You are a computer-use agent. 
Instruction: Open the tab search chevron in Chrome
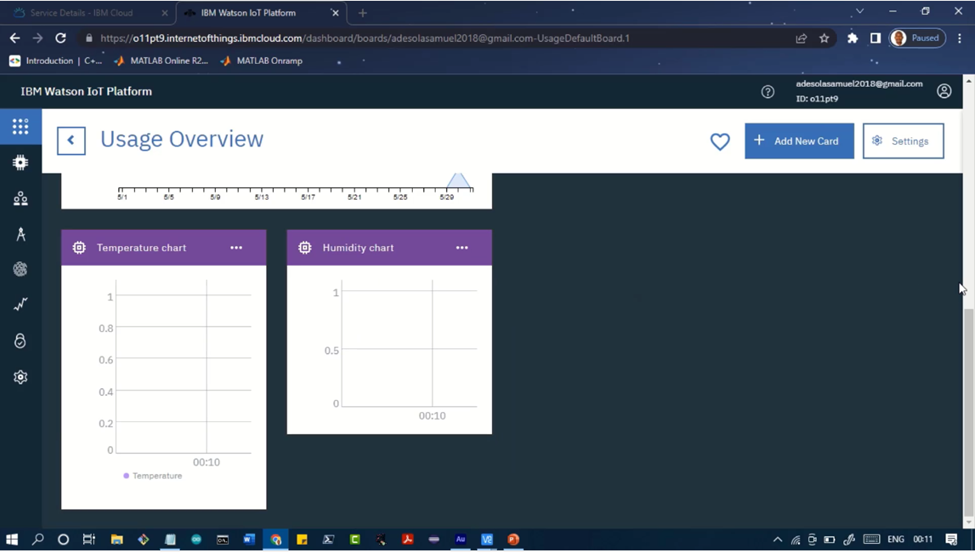[x=859, y=11]
